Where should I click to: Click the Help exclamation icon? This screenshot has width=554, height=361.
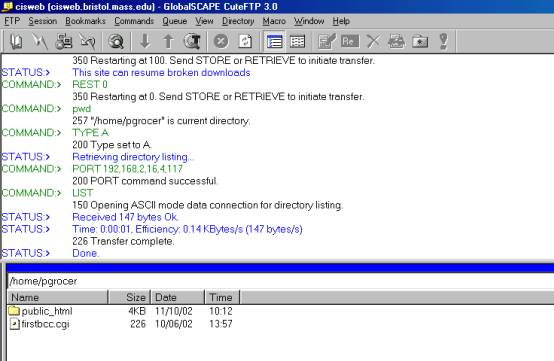pos(443,42)
